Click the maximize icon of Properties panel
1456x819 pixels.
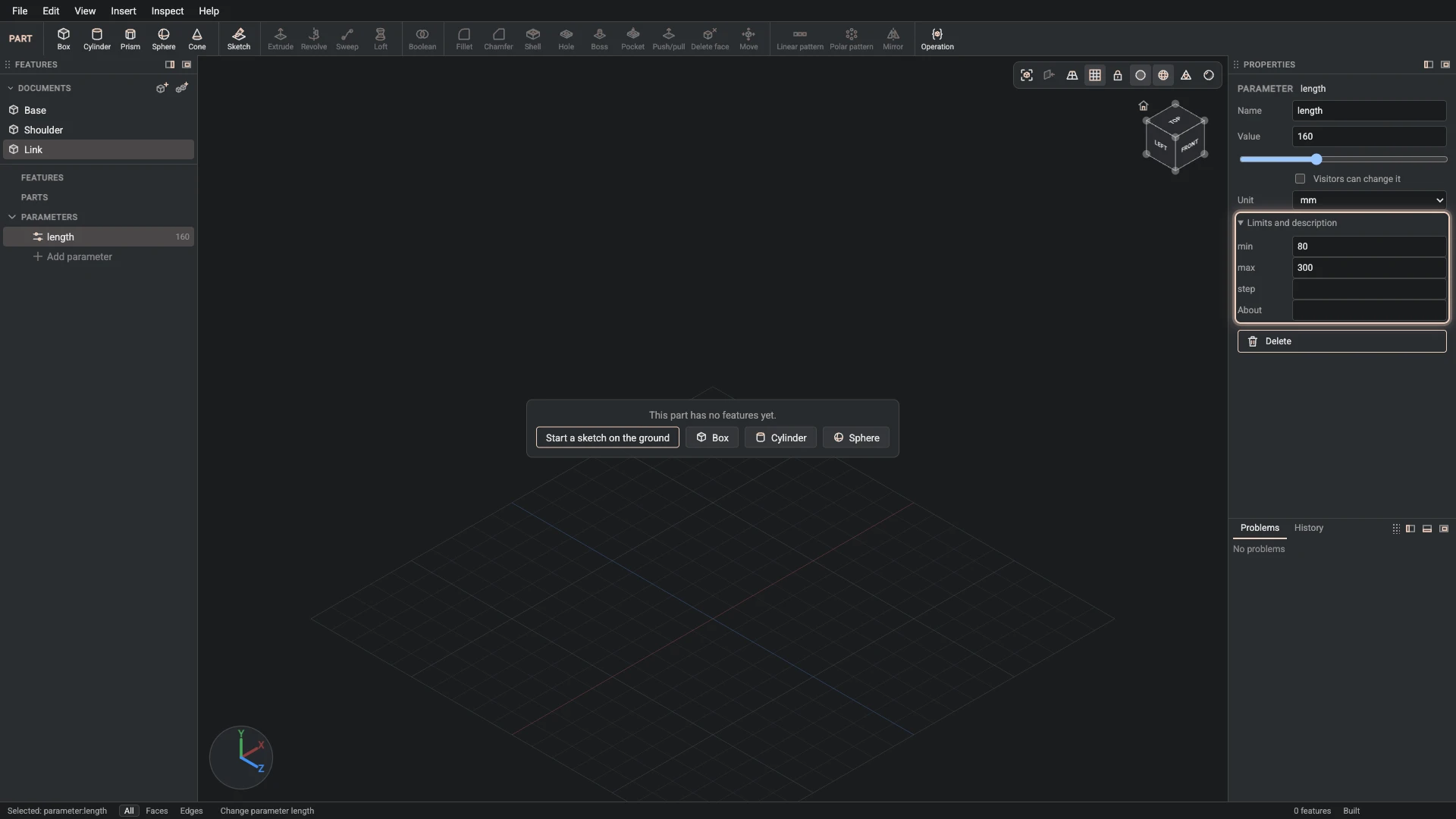[1445, 64]
